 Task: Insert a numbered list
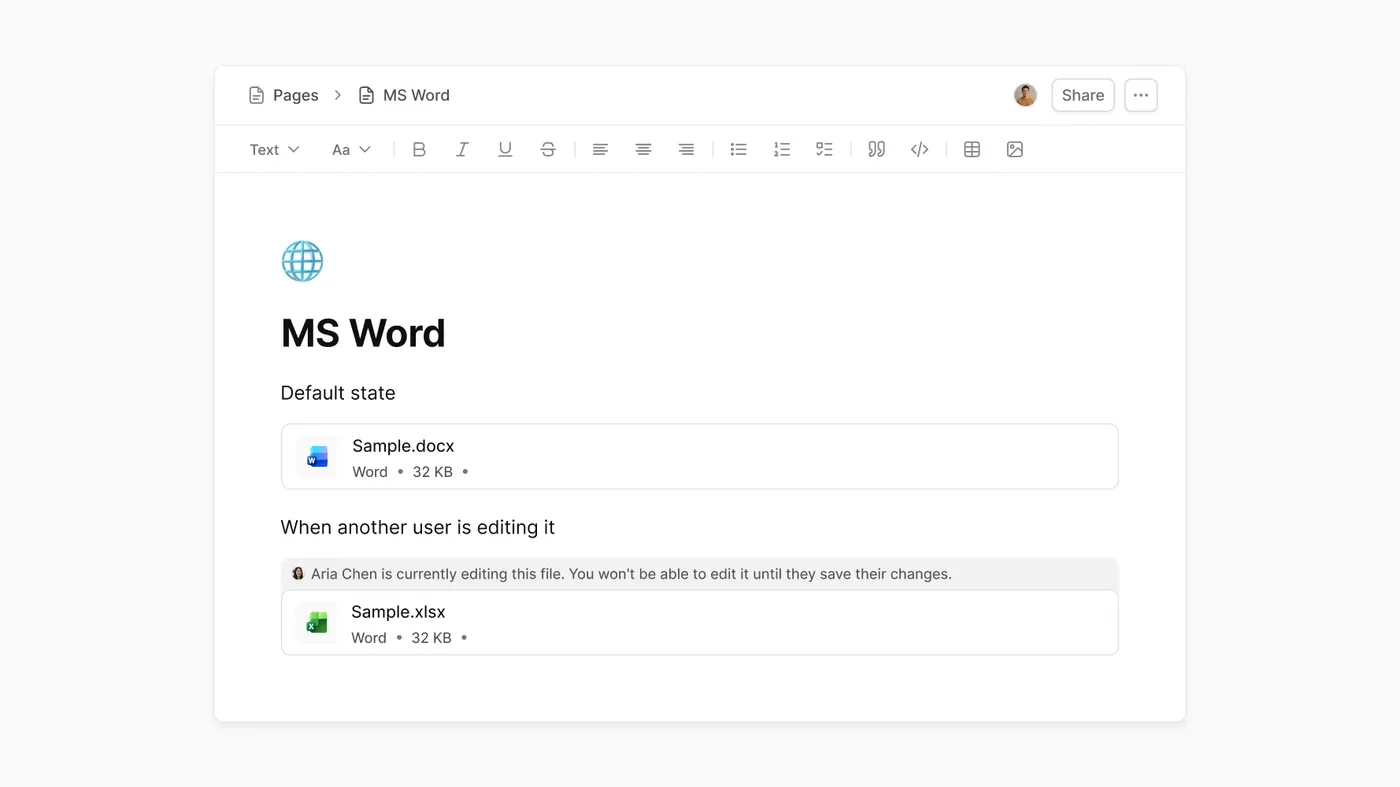click(782, 149)
